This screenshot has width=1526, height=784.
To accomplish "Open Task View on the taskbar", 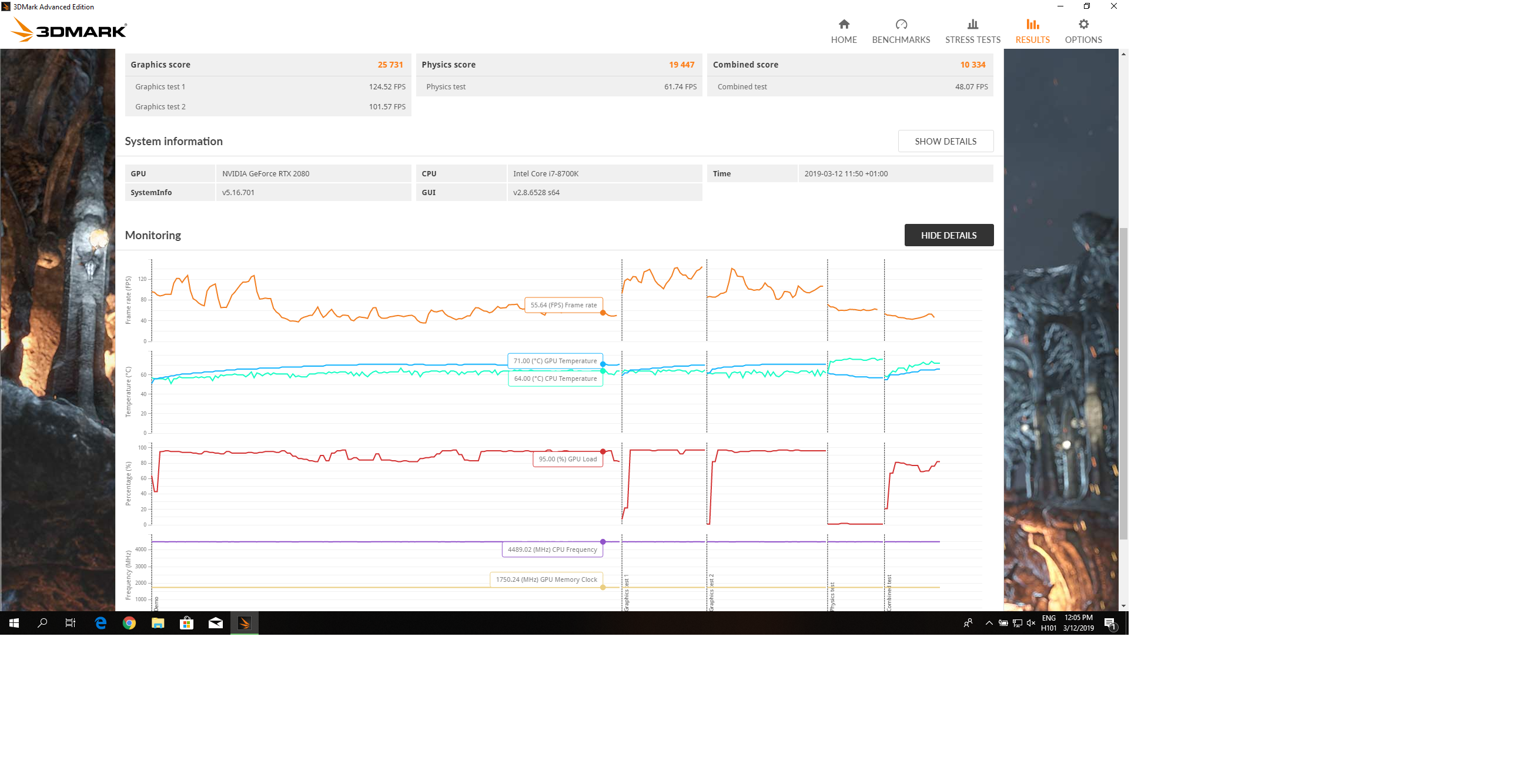I will click(71, 623).
